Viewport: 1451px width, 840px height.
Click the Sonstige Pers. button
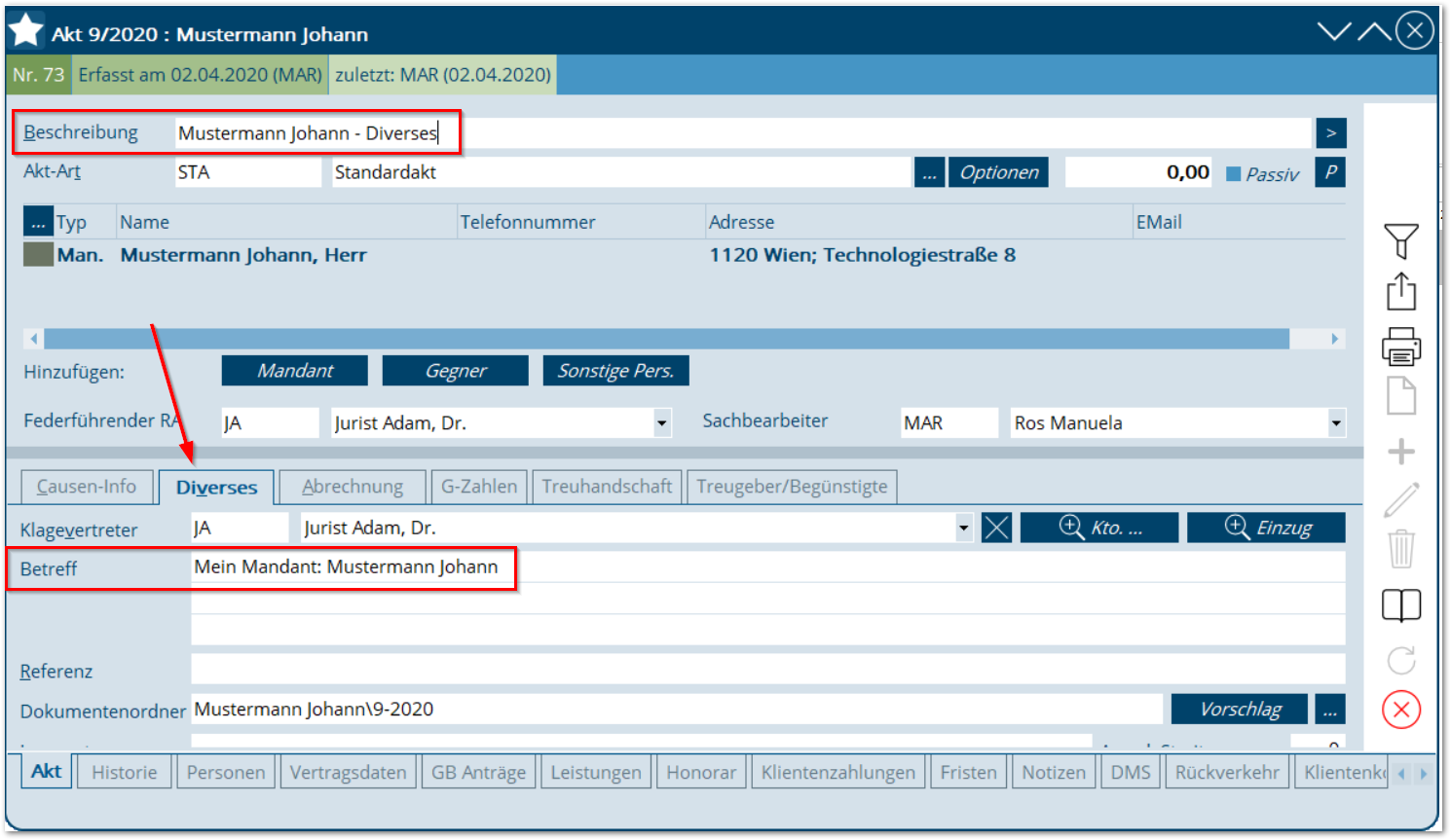click(x=615, y=371)
